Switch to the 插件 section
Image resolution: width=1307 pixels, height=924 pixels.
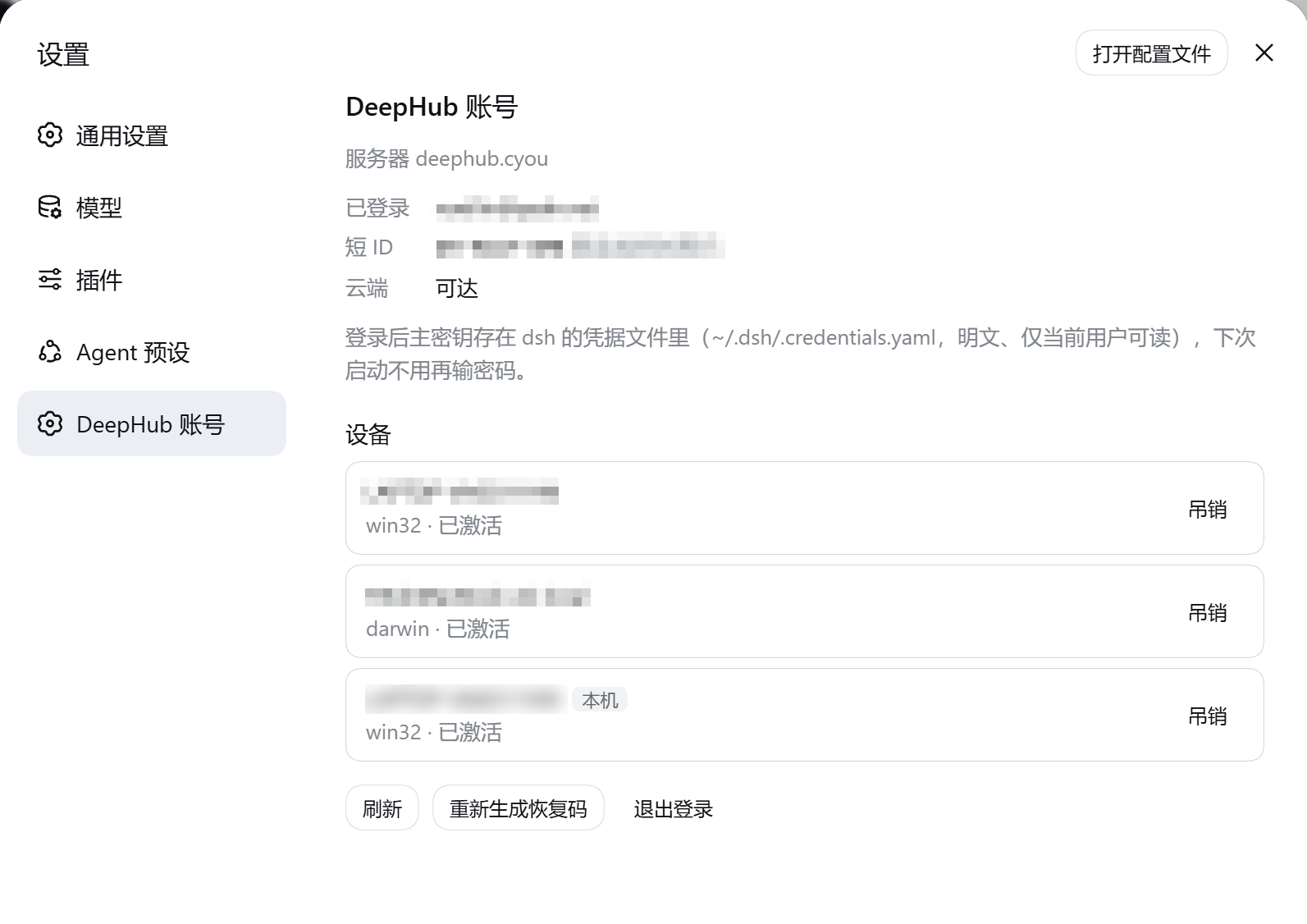pos(152,280)
